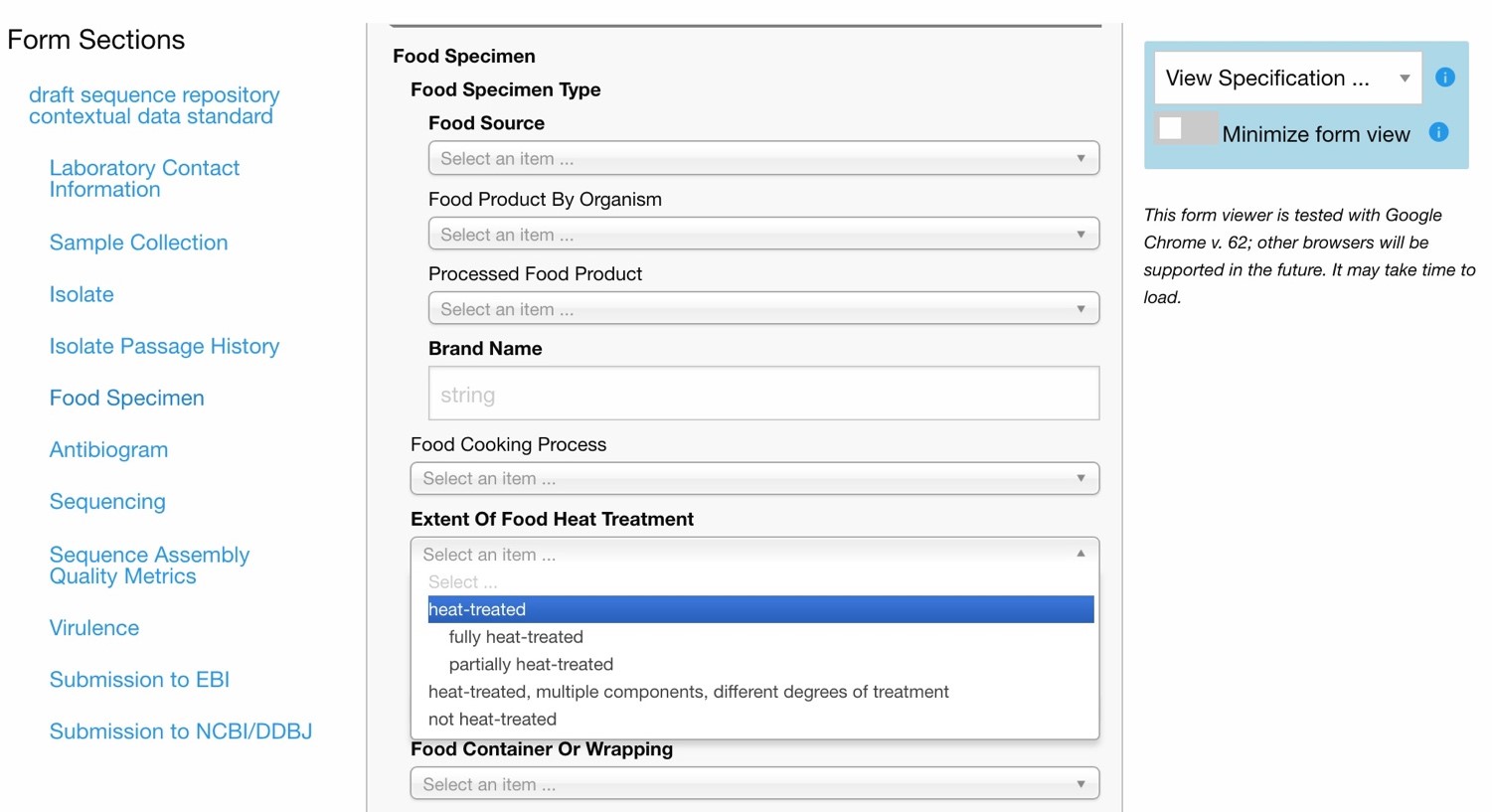Navigate to Isolate Passage History section
Screen dimensions: 1492x812
pyautogui.click(x=164, y=346)
